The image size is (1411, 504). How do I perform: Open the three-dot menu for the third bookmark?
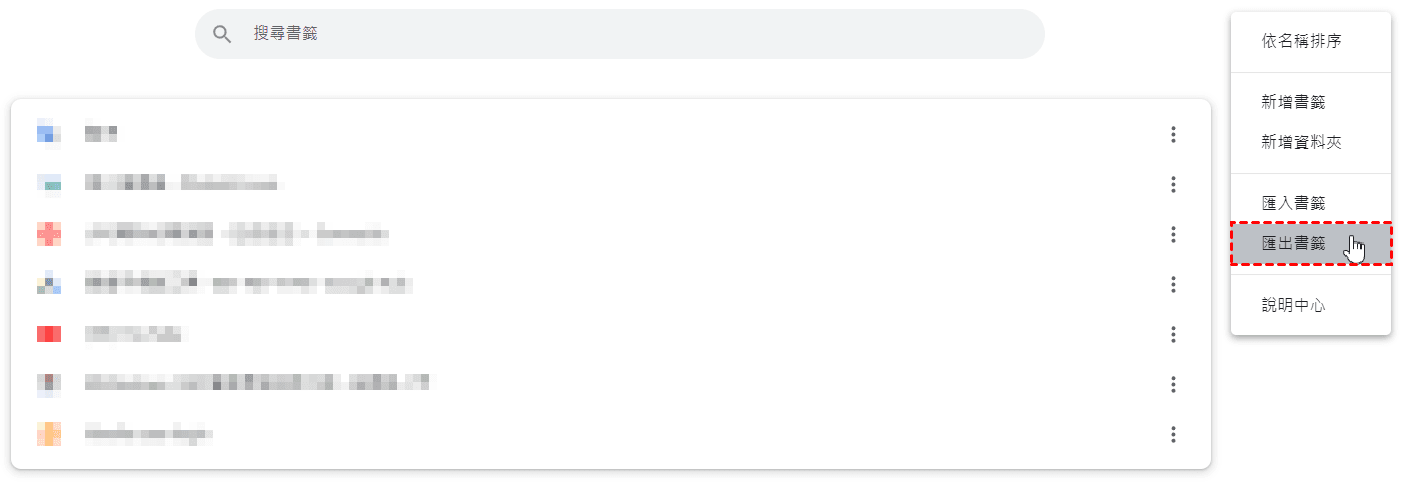pos(1173,235)
